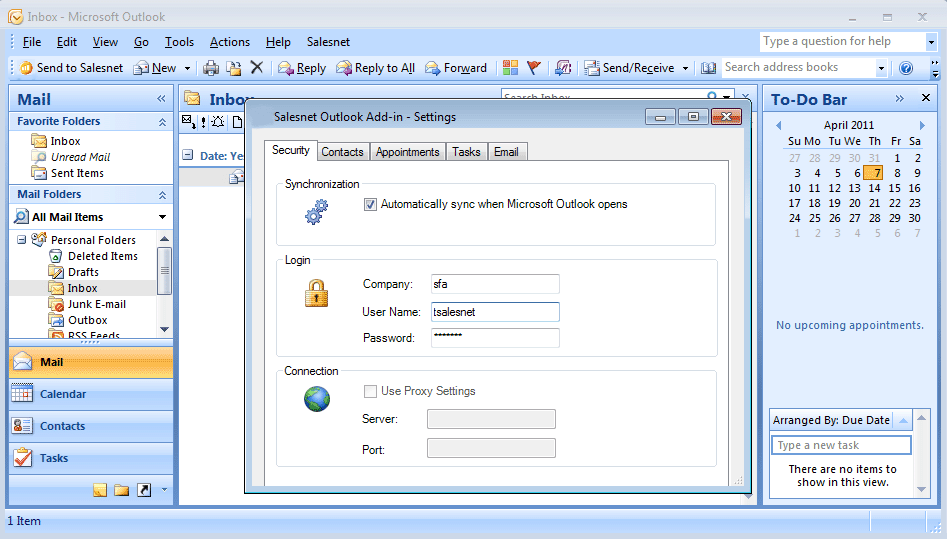This screenshot has width=947, height=539.
Task: Minimize the To-Do Bar with chevrons
Action: click(899, 98)
